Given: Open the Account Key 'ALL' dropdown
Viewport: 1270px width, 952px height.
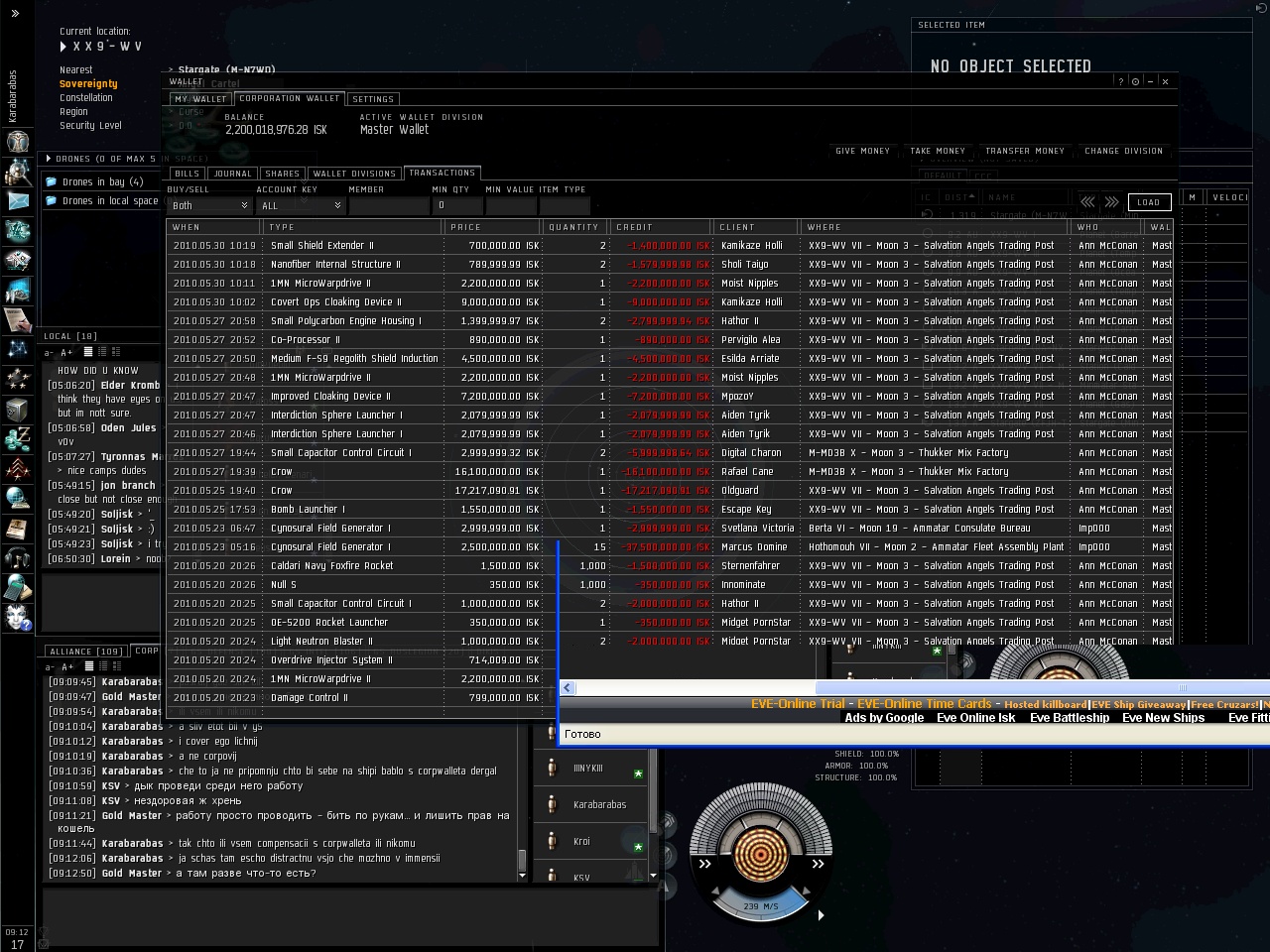Looking at the screenshot, I should [x=300, y=205].
